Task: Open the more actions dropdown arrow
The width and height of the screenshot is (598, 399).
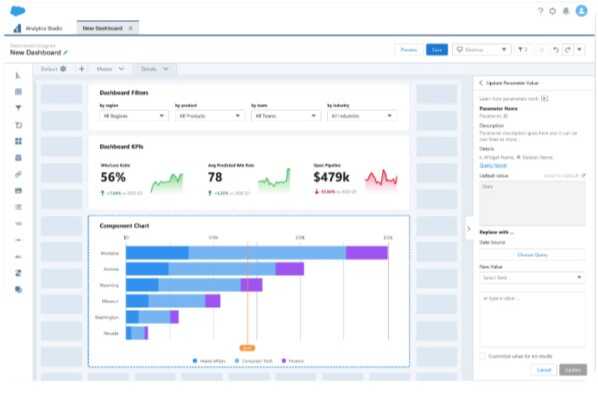Action: pos(580,50)
